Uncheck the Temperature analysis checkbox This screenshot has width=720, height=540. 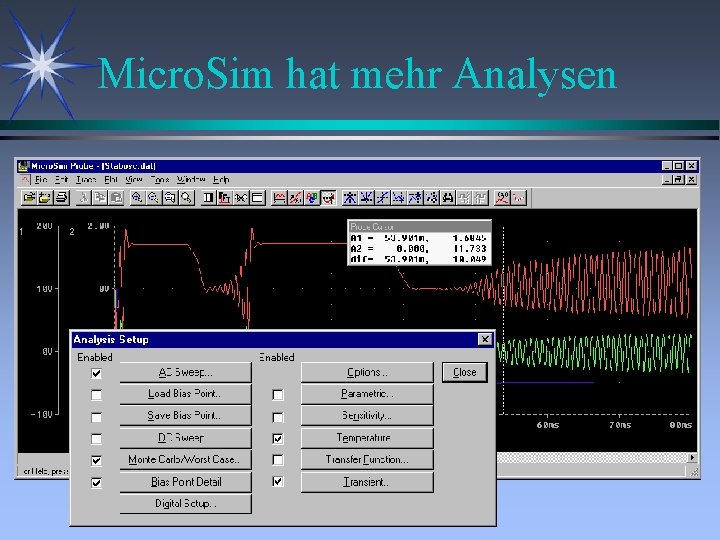(x=277, y=439)
